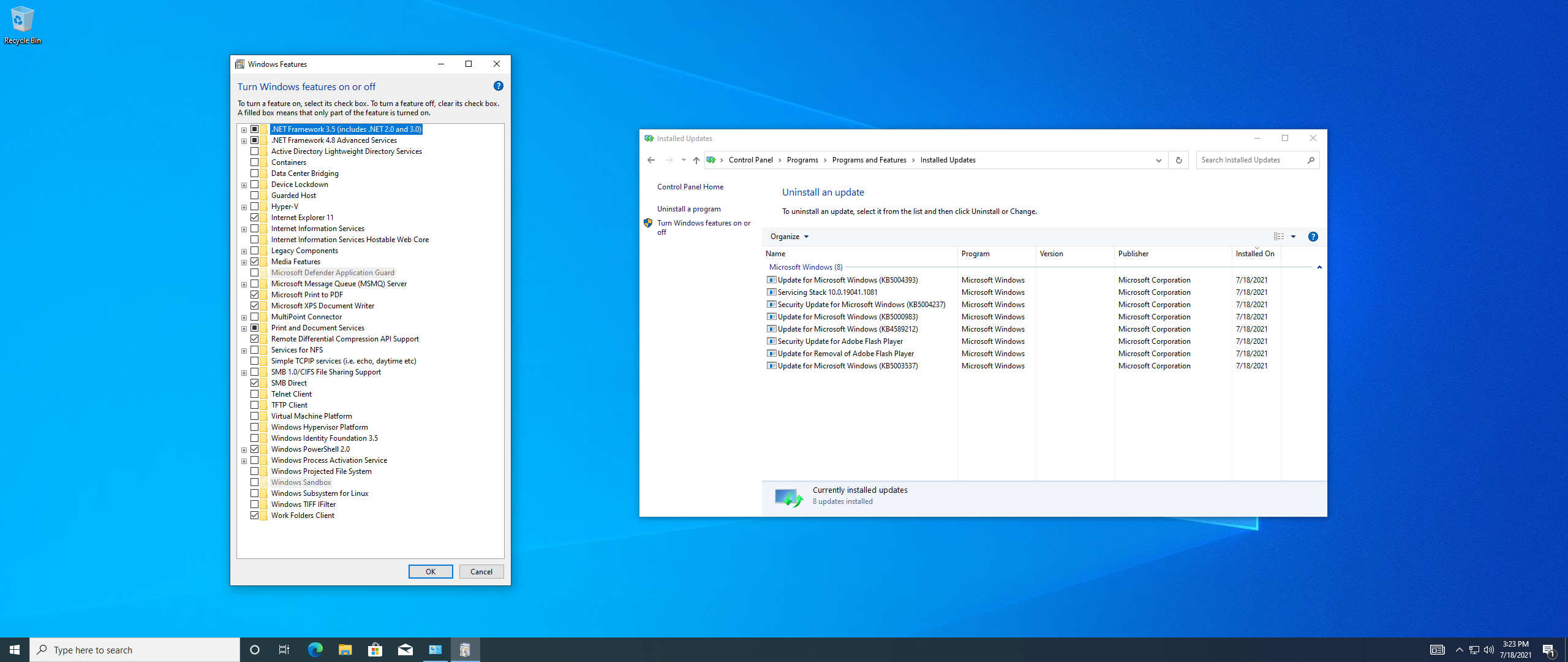This screenshot has height=662, width=1568.
Task: Click the change view layout icon
Action: point(1279,237)
